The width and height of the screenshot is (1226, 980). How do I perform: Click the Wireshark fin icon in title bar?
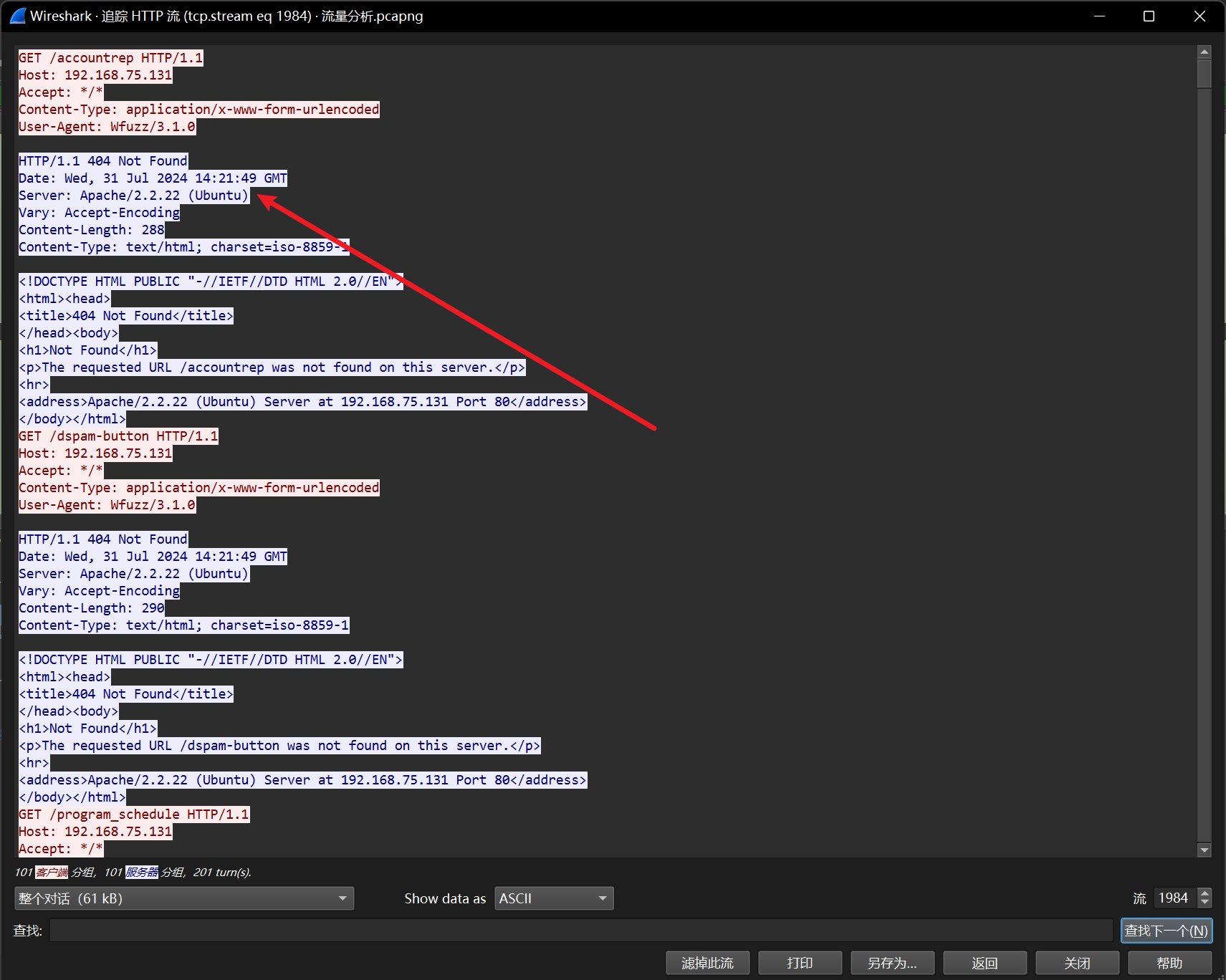coord(17,16)
